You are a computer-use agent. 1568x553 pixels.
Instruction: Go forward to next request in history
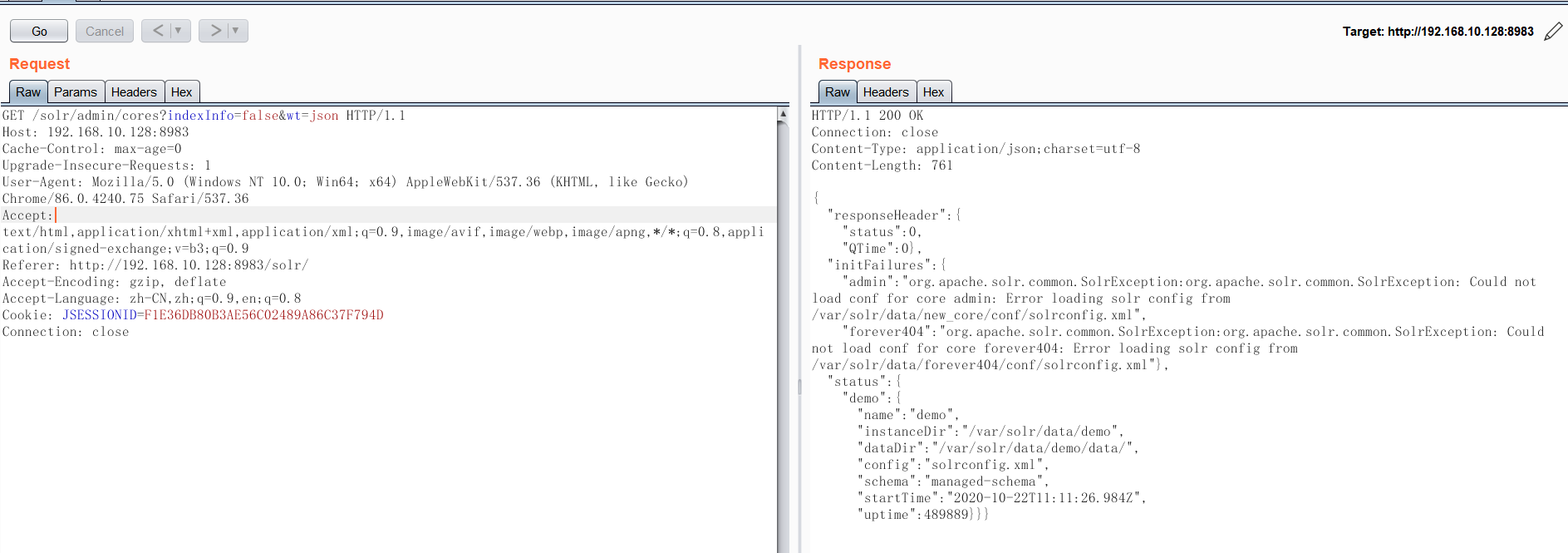tap(215, 31)
